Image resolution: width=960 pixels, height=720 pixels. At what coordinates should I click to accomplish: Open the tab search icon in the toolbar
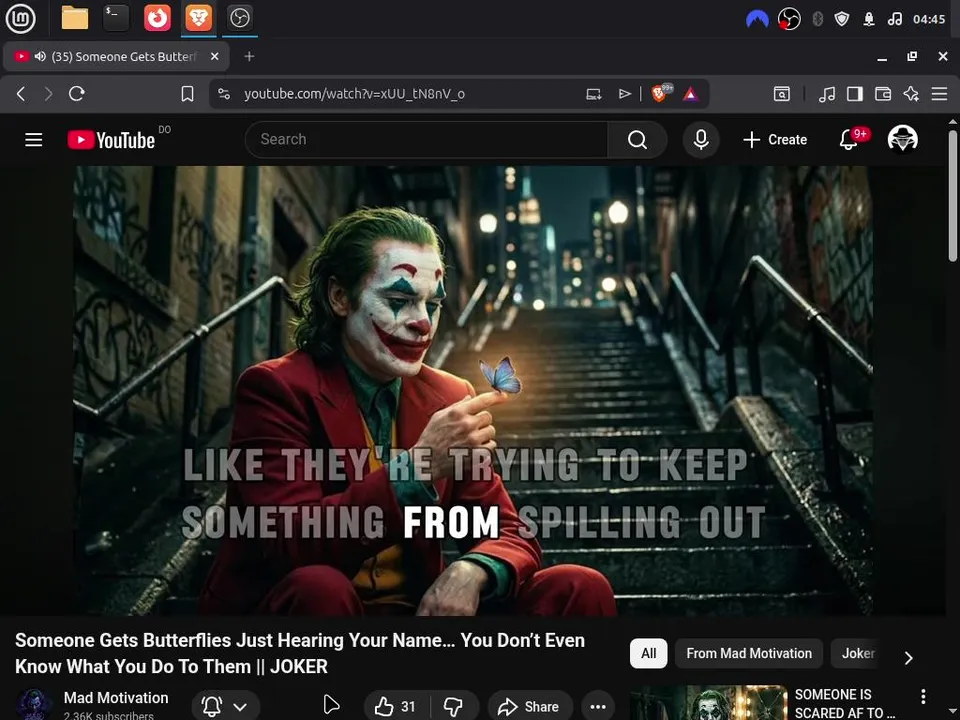tap(782, 94)
